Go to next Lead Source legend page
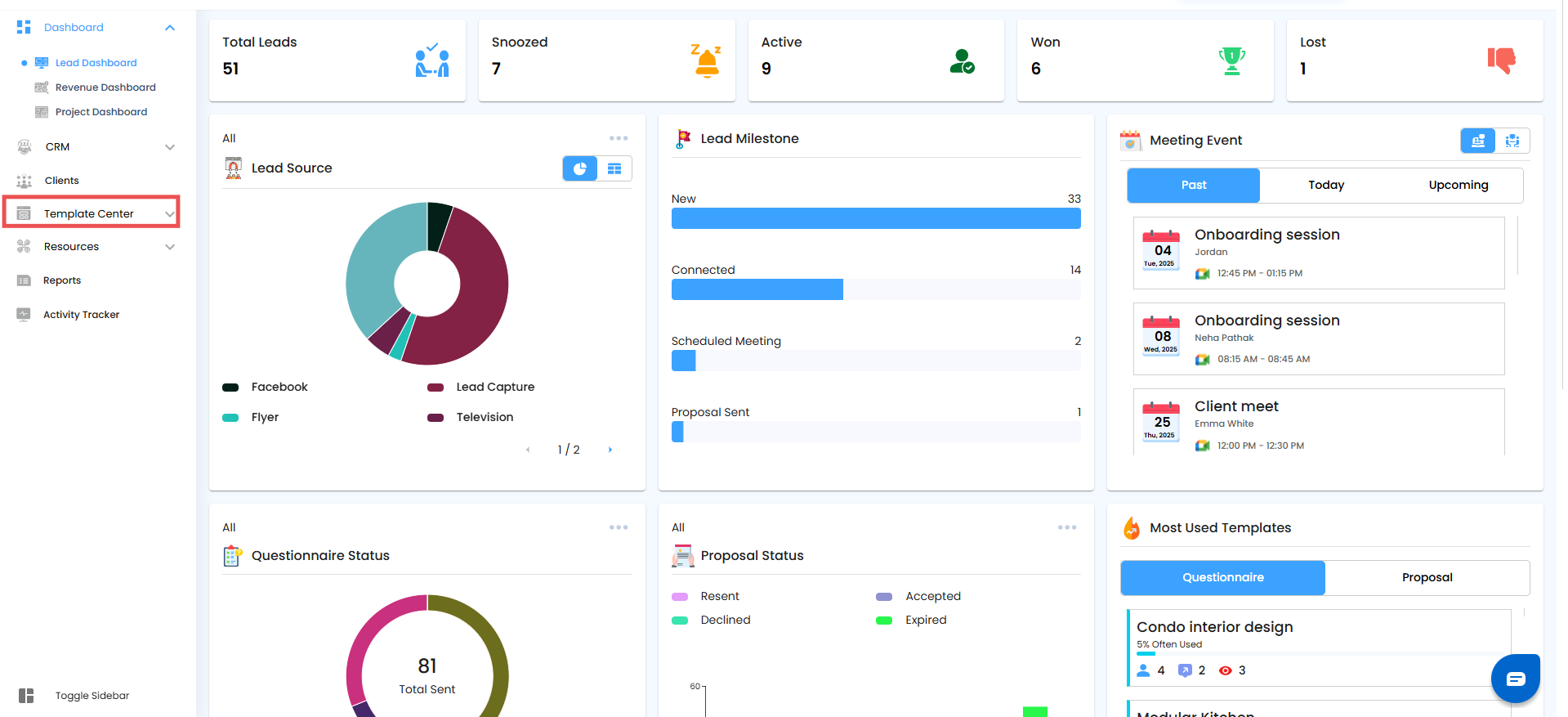This screenshot has width=1568, height=717. tap(610, 450)
